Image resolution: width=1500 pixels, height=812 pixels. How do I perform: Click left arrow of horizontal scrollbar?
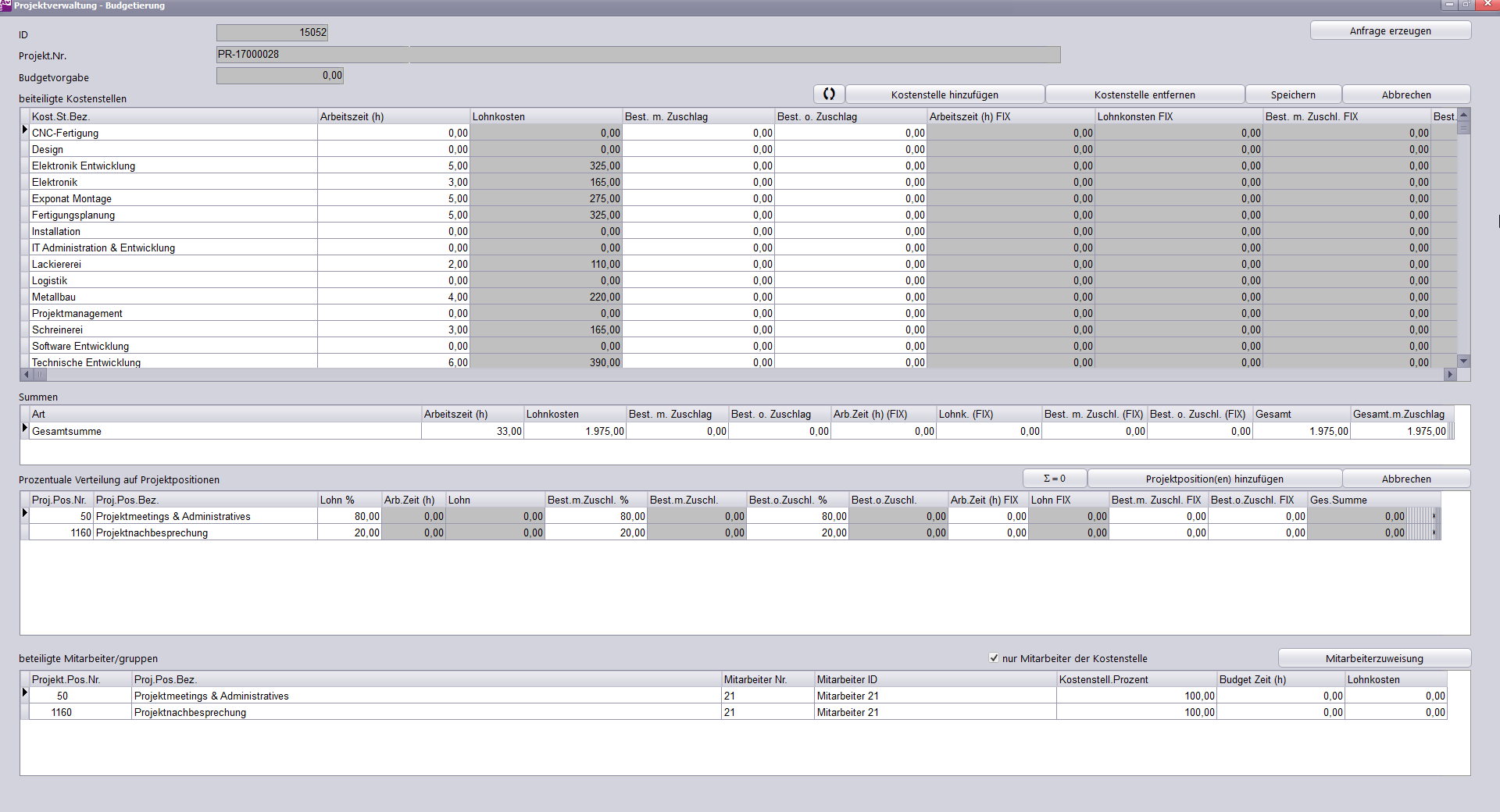coord(26,375)
